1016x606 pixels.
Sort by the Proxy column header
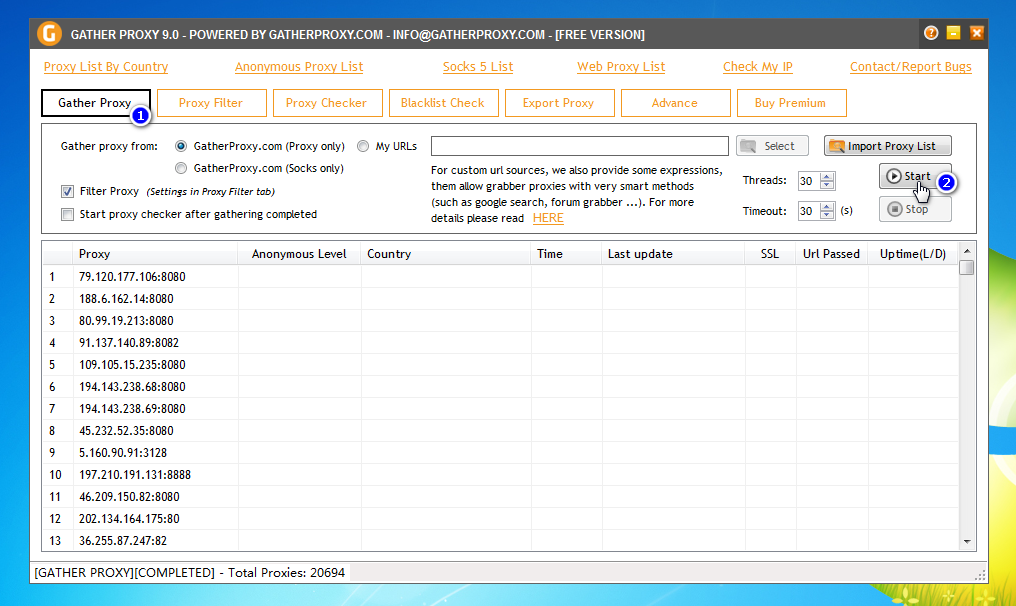pyautogui.click(x=156, y=254)
